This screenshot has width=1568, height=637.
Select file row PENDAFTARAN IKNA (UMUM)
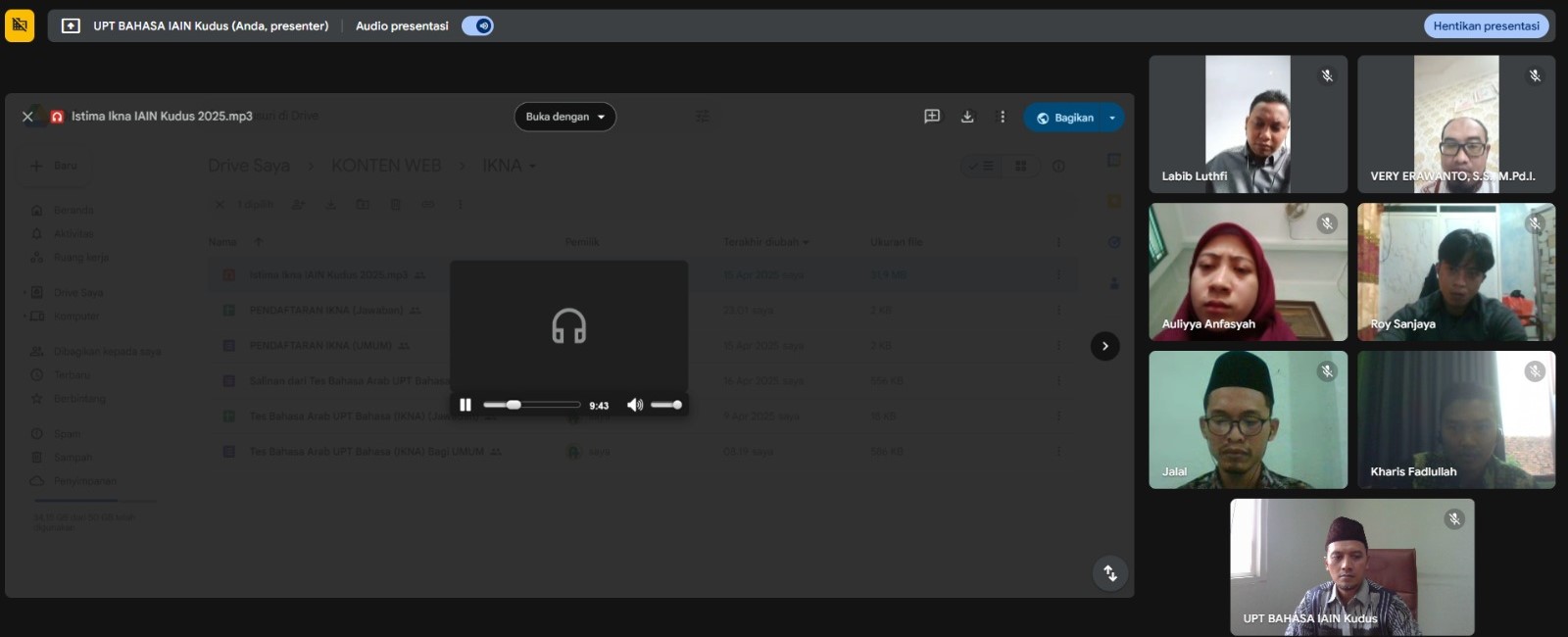tap(642, 346)
